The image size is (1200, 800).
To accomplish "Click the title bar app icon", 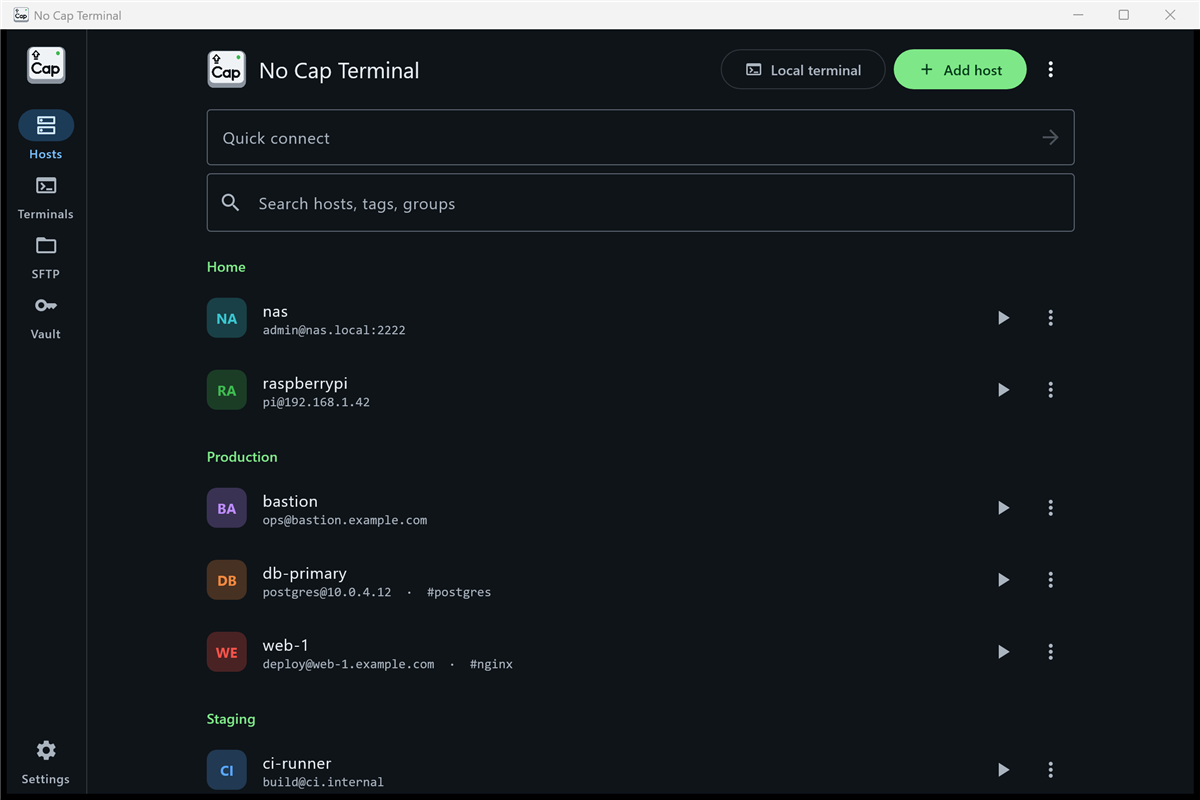I will point(20,15).
